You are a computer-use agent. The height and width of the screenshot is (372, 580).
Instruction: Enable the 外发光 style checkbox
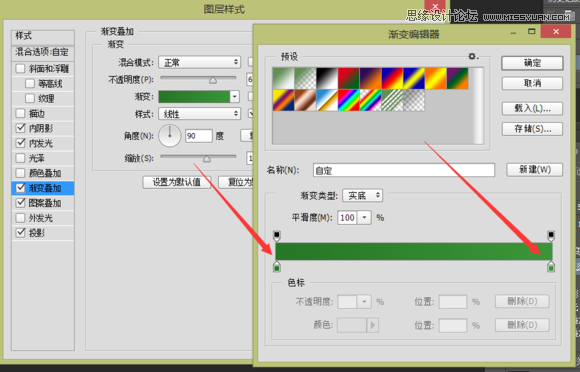(x=20, y=218)
